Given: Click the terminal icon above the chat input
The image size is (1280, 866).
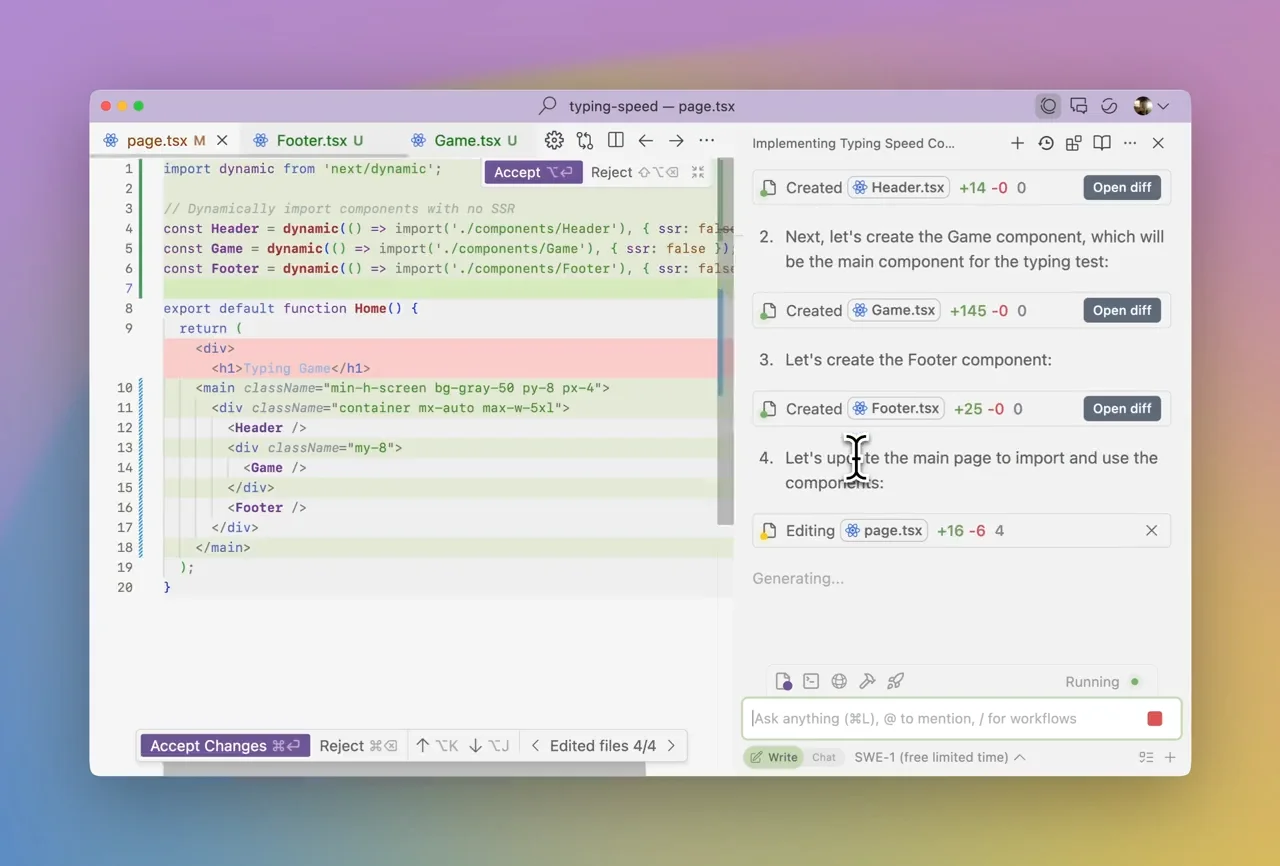Looking at the screenshot, I should click(x=811, y=681).
